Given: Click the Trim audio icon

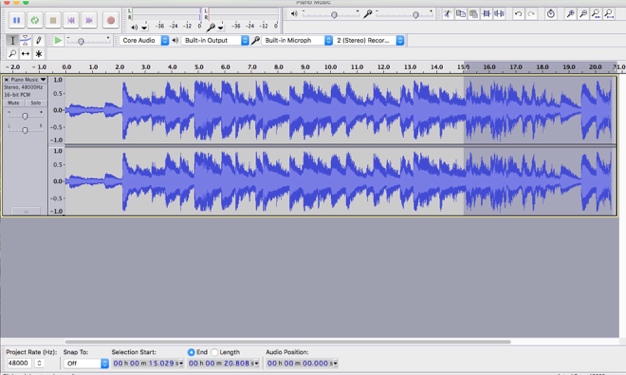Looking at the screenshot, I should [486, 14].
